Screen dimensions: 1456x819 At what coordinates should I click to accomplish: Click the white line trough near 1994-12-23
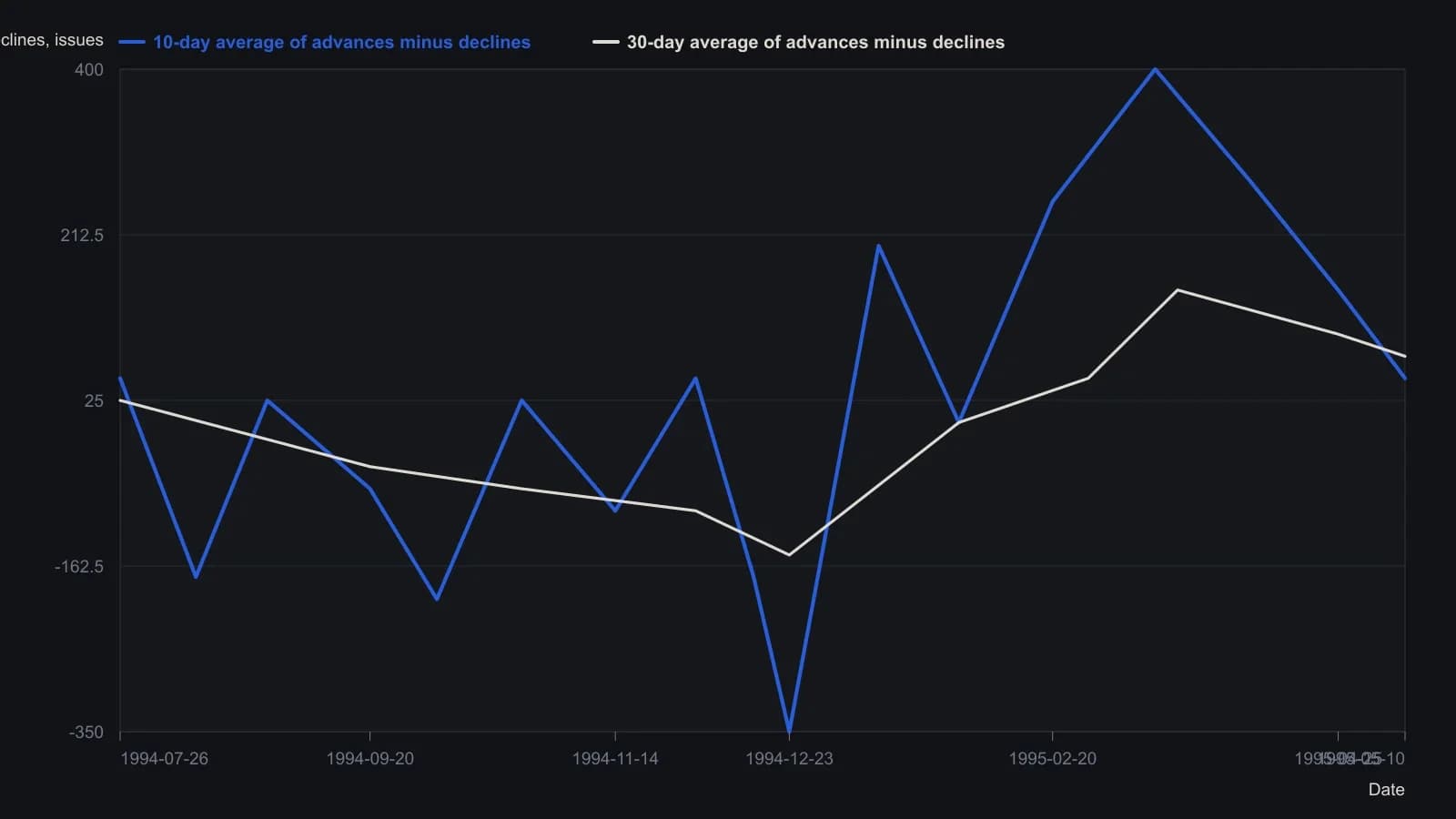pyautogui.click(x=789, y=555)
